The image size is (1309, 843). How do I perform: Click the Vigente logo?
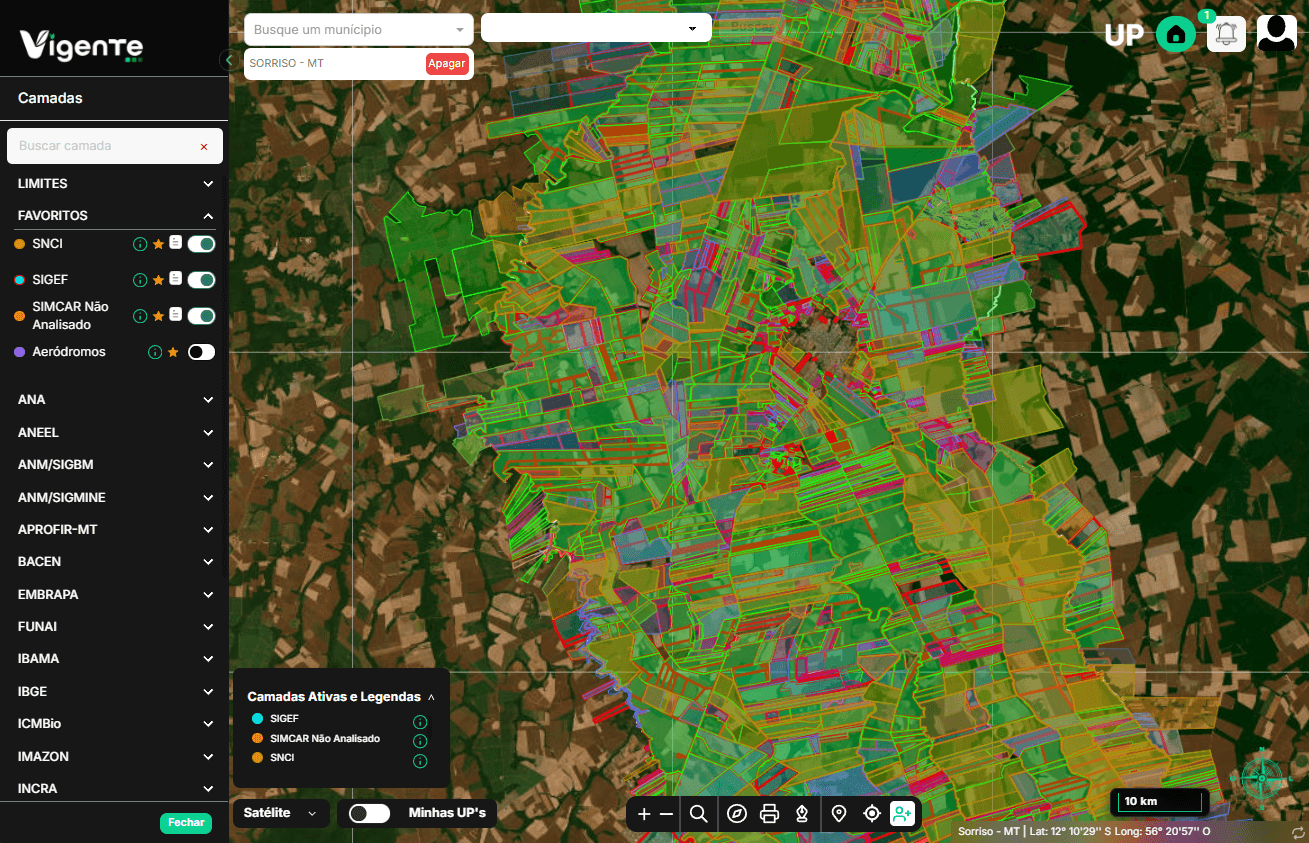(x=81, y=45)
